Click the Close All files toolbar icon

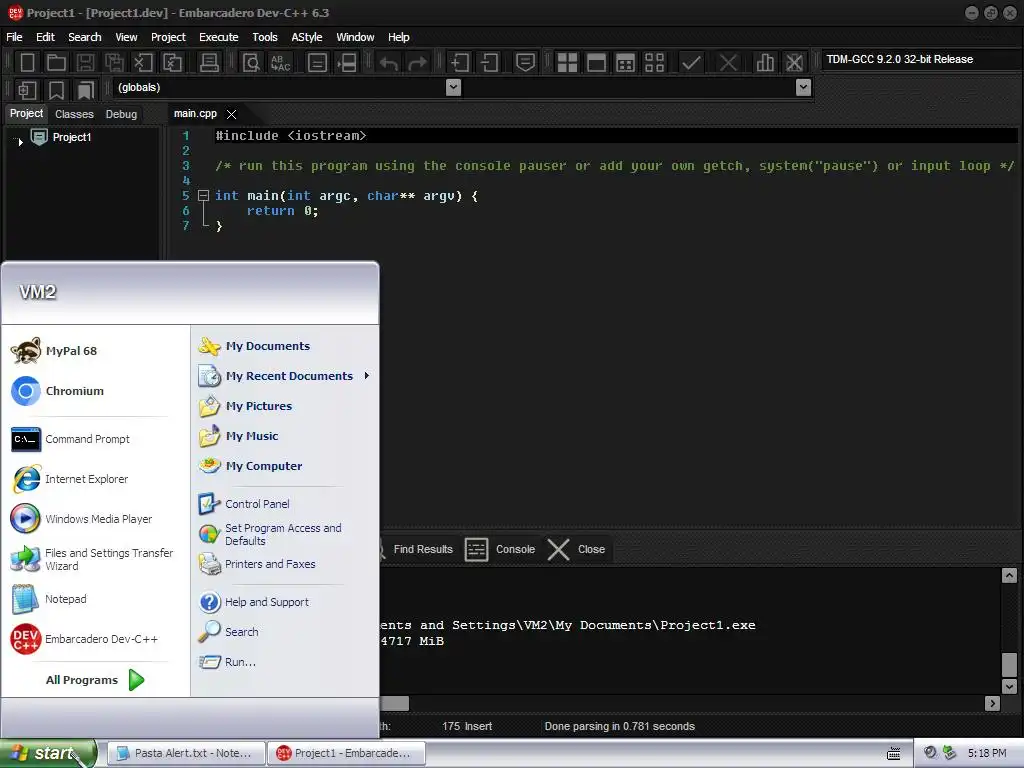(x=172, y=63)
